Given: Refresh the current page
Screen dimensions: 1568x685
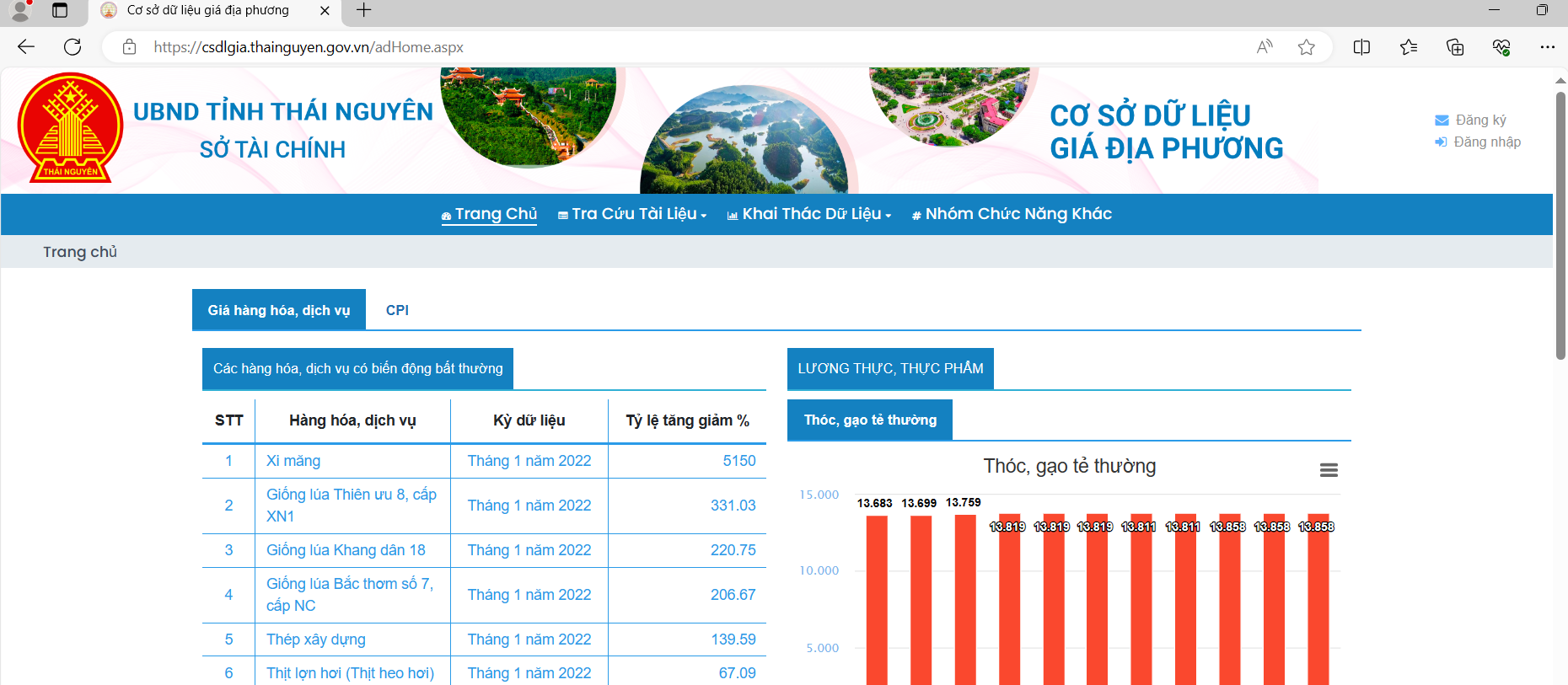Looking at the screenshot, I should tap(72, 47).
